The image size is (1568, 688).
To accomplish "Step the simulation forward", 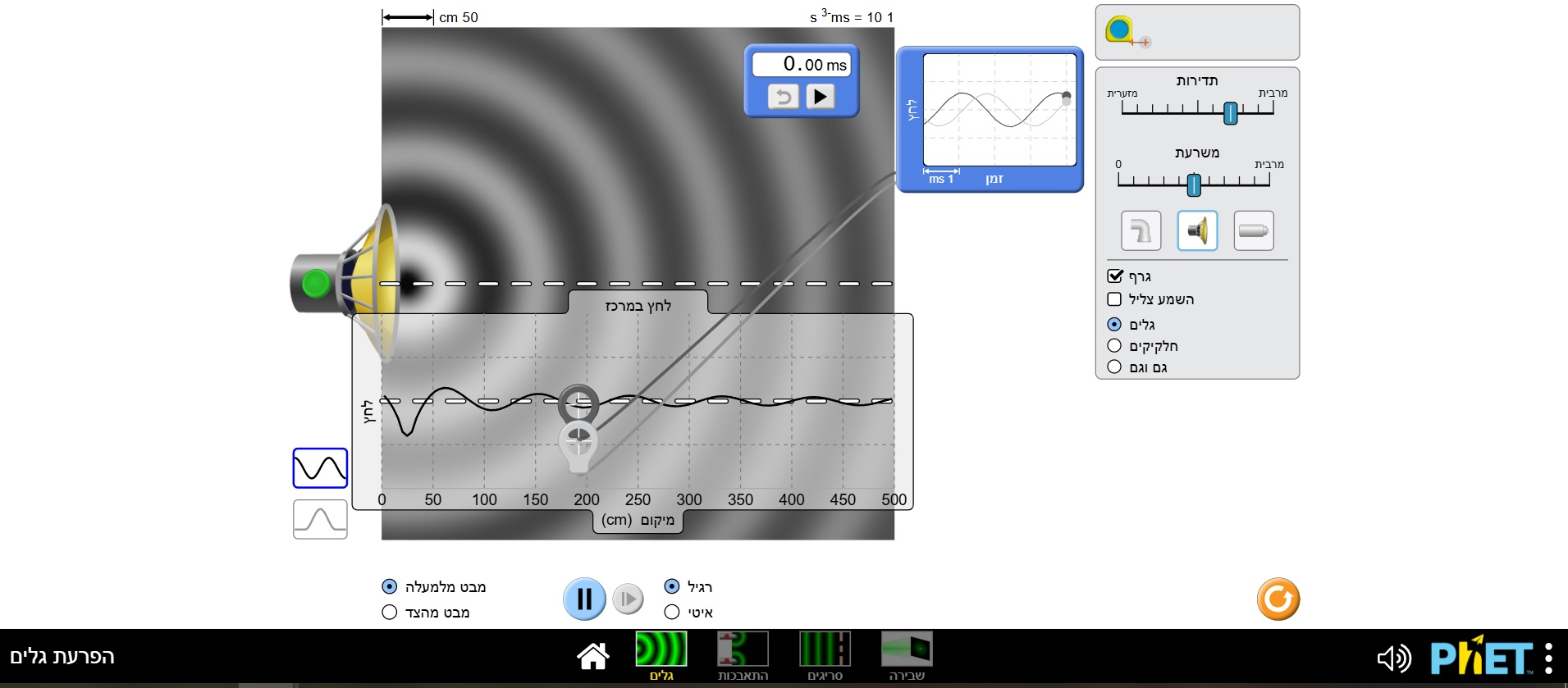I will tap(628, 599).
